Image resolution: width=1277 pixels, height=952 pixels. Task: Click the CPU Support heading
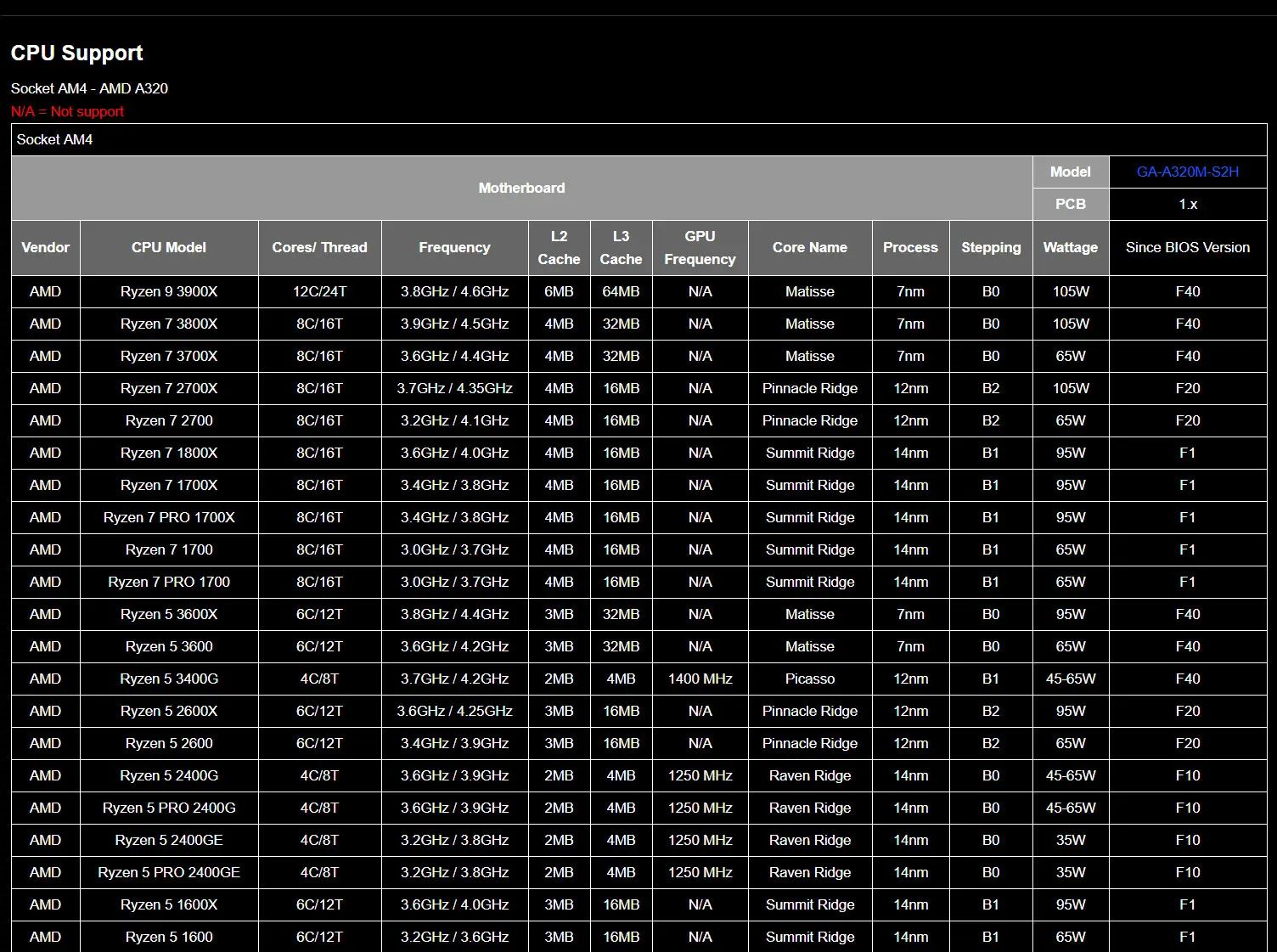76,53
